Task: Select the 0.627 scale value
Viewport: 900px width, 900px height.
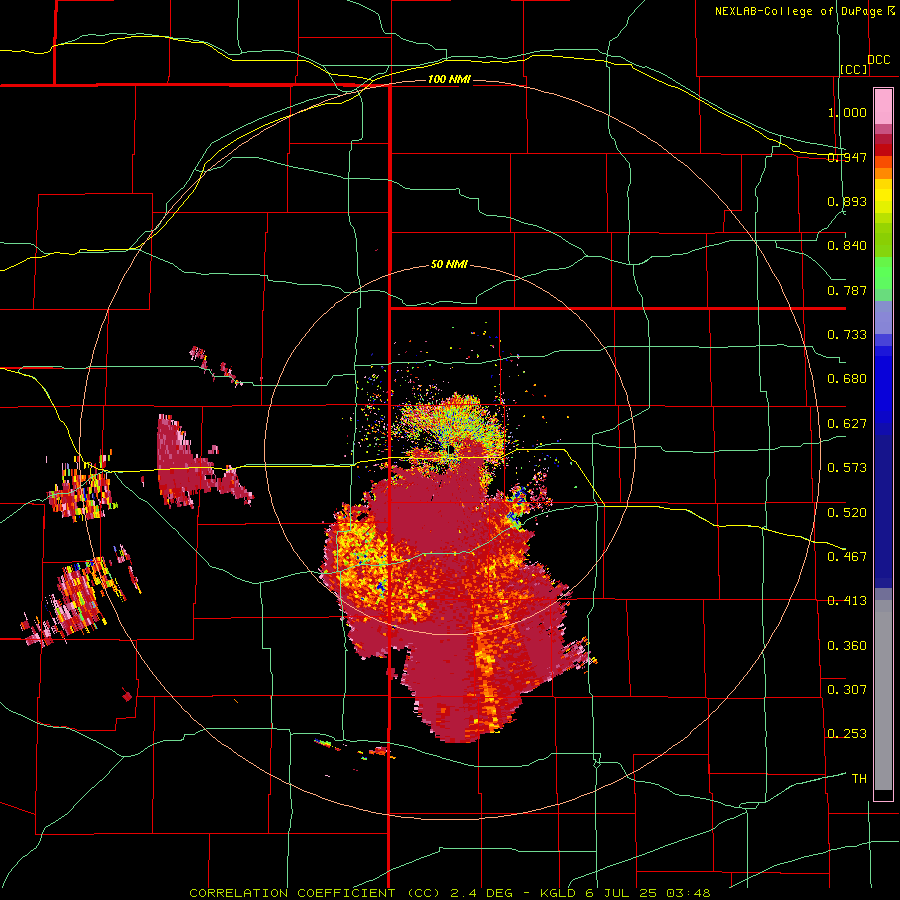Action: (x=847, y=424)
